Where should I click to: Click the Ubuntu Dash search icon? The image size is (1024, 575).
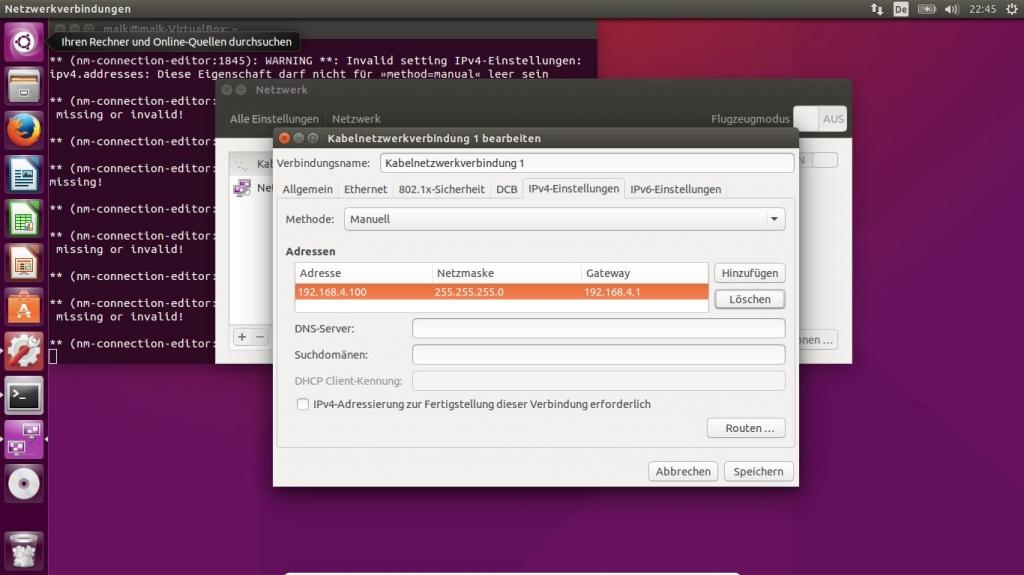click(x=24, y=42)
